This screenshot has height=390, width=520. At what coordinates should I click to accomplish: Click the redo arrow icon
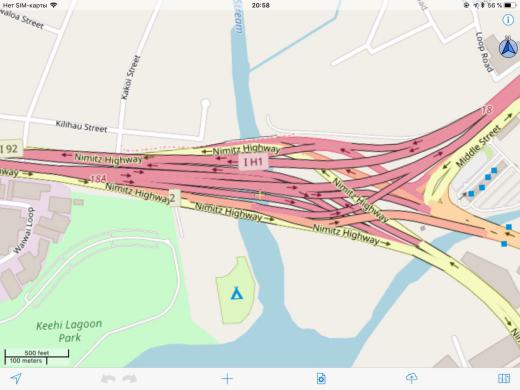click(x=130, y=379)
